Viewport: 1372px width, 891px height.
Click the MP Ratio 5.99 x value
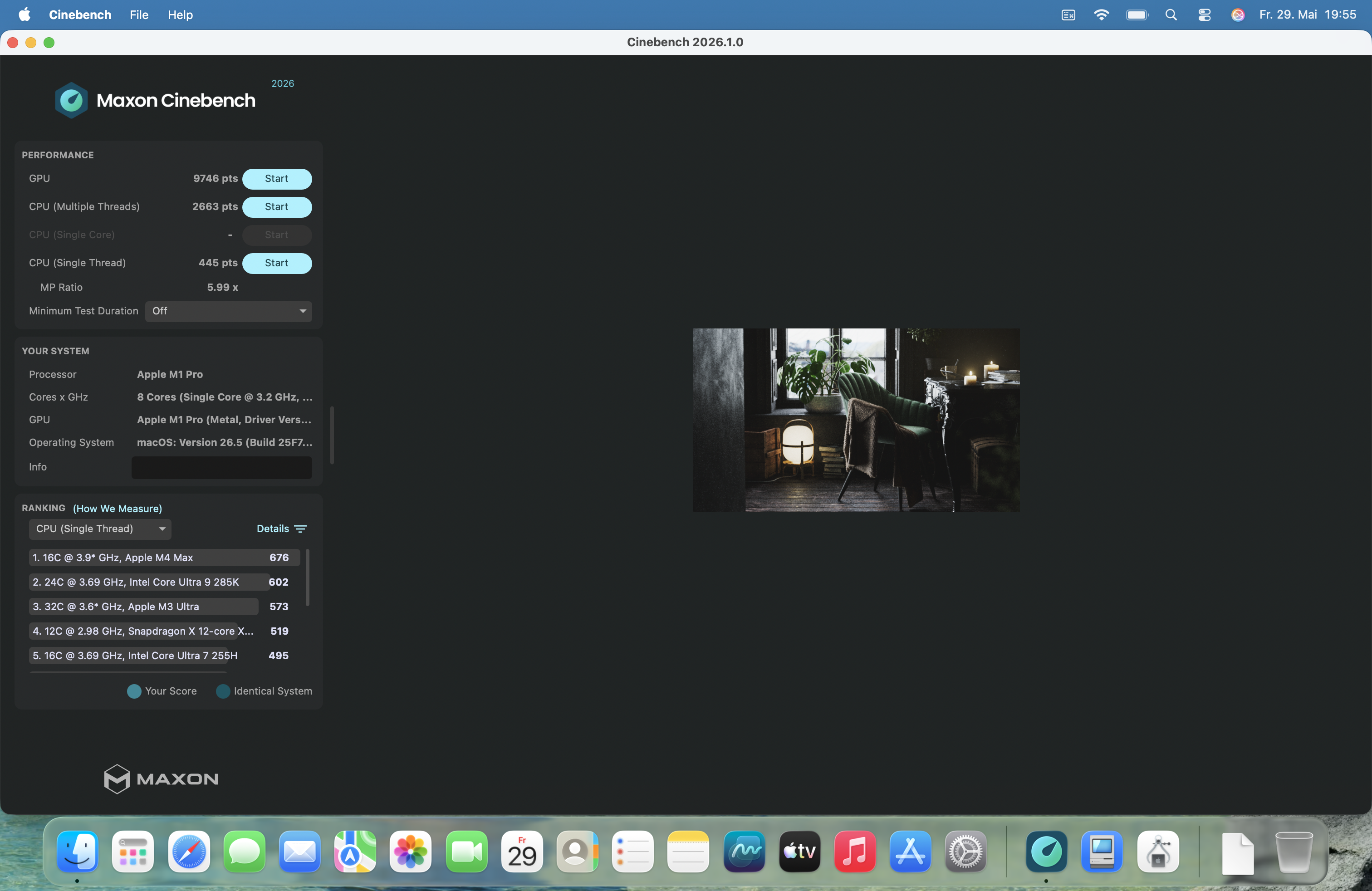click(222, 287)
